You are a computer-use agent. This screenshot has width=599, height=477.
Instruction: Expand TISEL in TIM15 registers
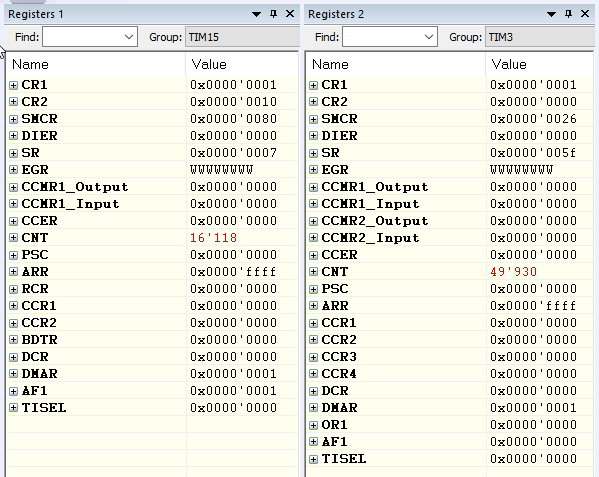pos(13,407)
